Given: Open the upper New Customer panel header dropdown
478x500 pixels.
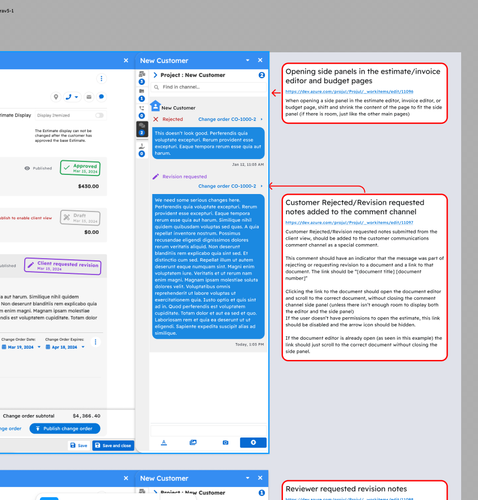Looking at the screenshot, I should click(x=248, y=60).
